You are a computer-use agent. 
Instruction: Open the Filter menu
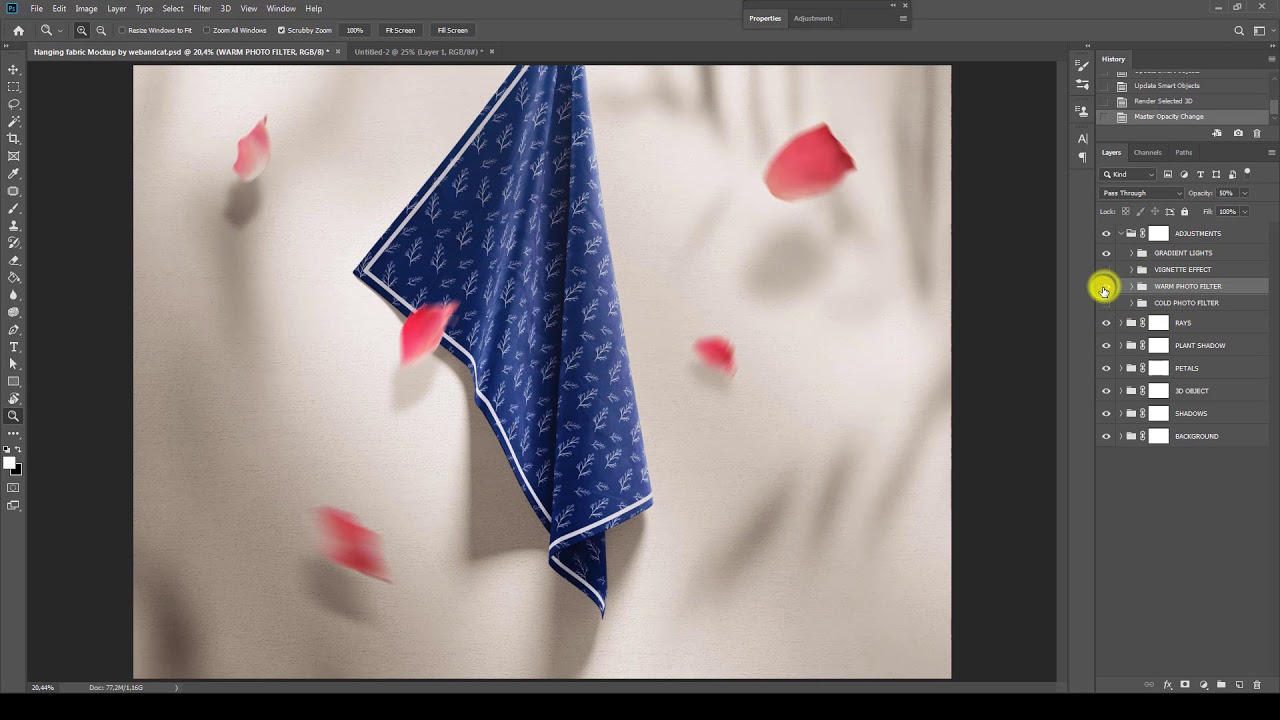click(202, 8)
